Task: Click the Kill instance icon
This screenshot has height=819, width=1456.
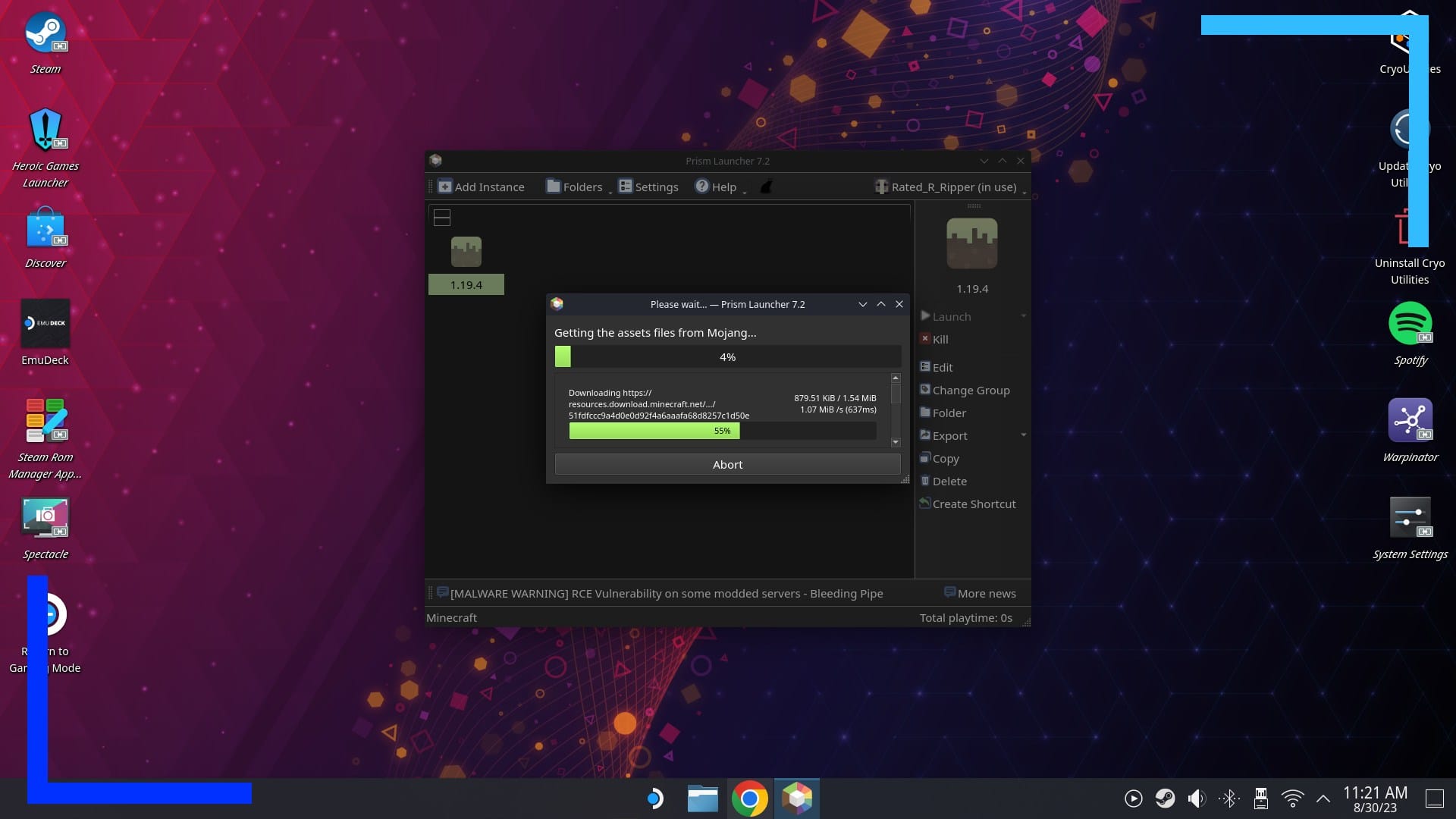Action: (x=924, y=339)
